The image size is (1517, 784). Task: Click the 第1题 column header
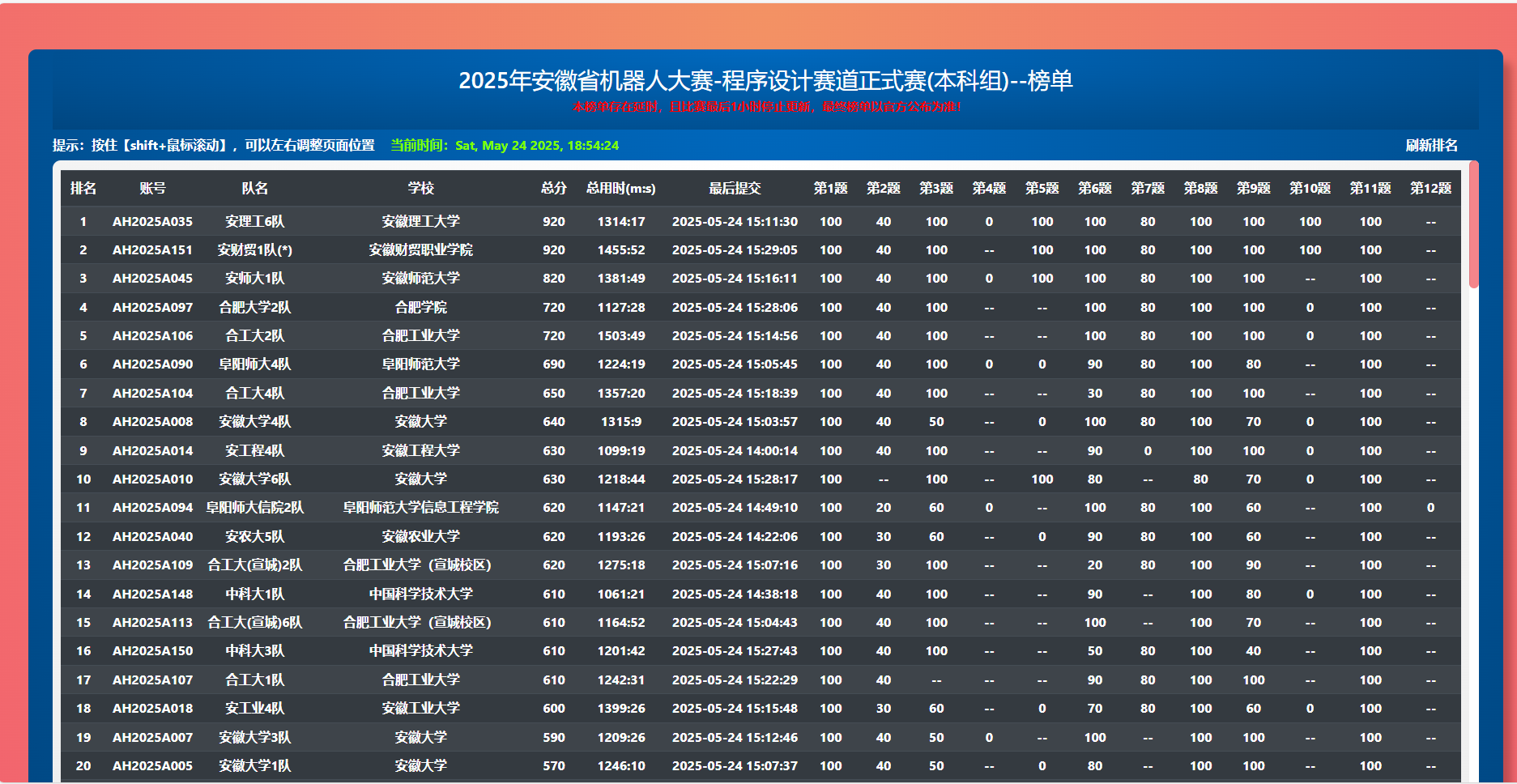[x=831, y=188]
